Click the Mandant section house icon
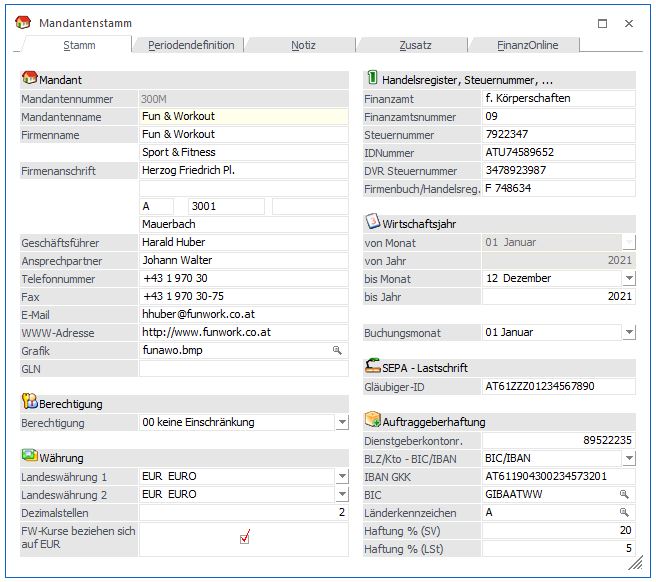The image size is (656, 582). click(x=29, y=79)
